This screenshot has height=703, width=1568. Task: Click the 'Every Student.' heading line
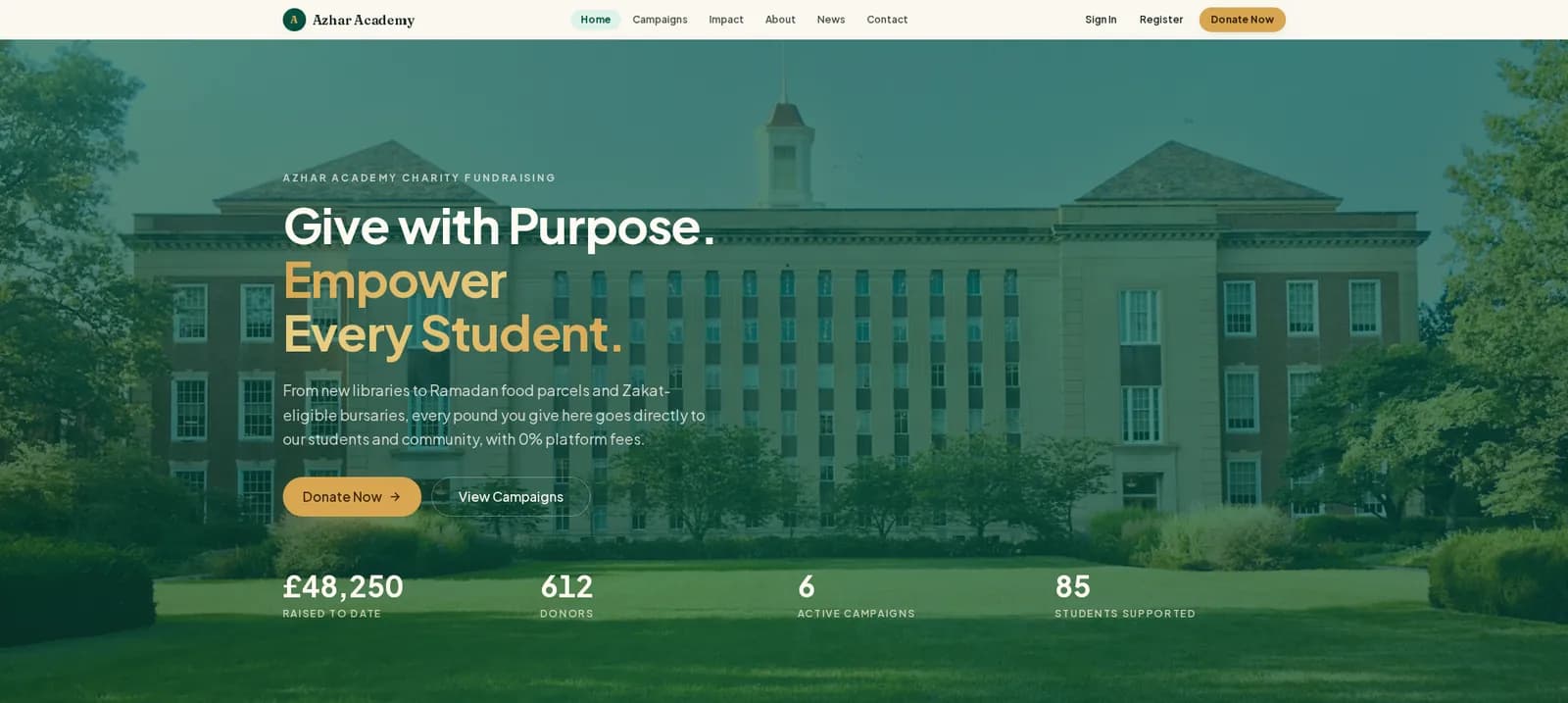pyautogui.click(x=453, y=333)
